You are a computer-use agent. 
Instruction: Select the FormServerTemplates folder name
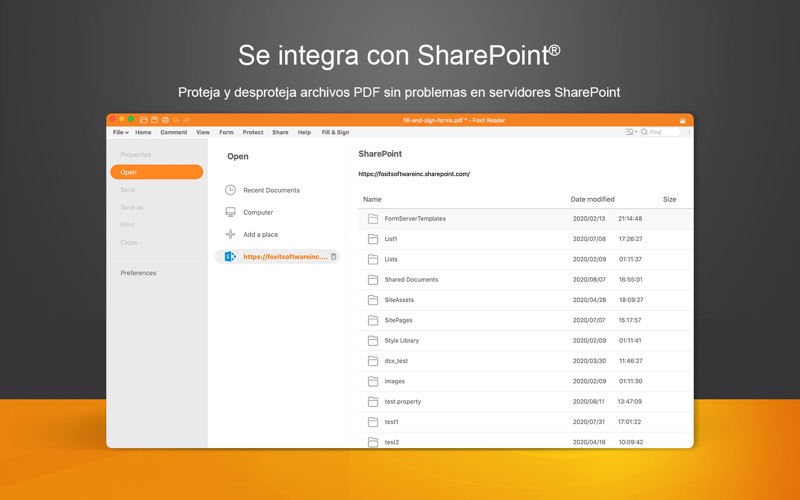(x=415, y=218)
